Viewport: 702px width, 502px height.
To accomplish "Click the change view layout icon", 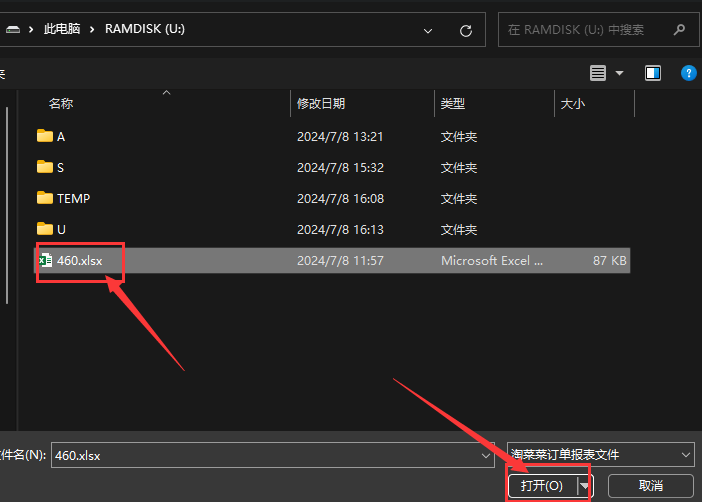I will tap(598, 73).
